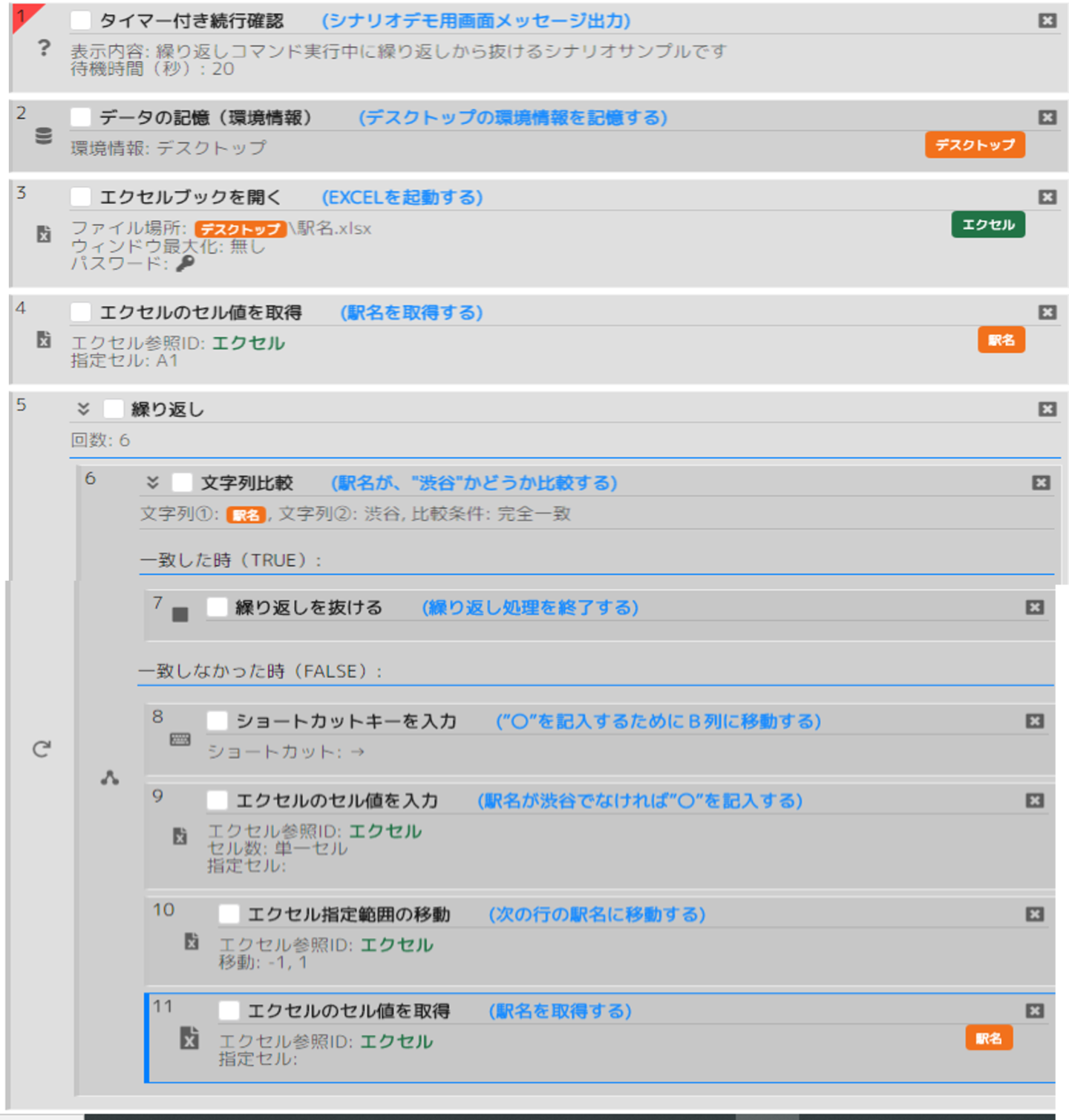Click the stop square icon on step 7
This screenshot has height=1120, width=1069.
180,614
